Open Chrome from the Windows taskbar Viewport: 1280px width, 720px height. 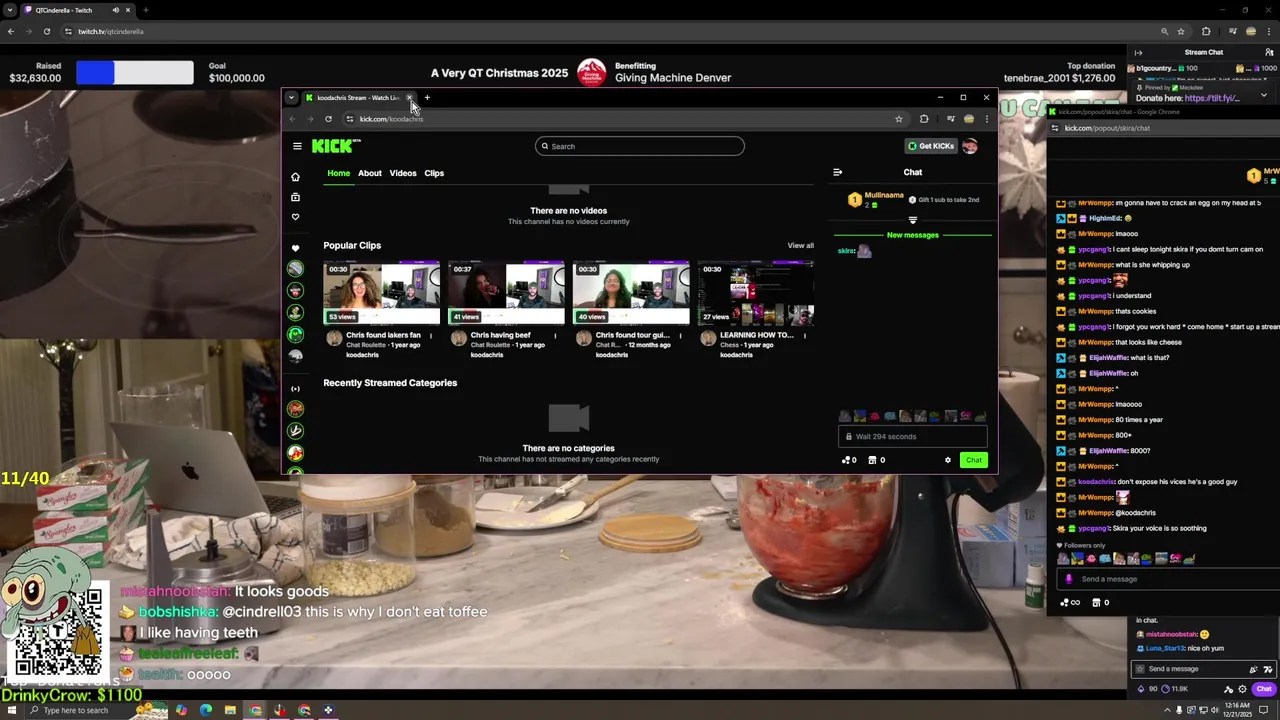255,711
